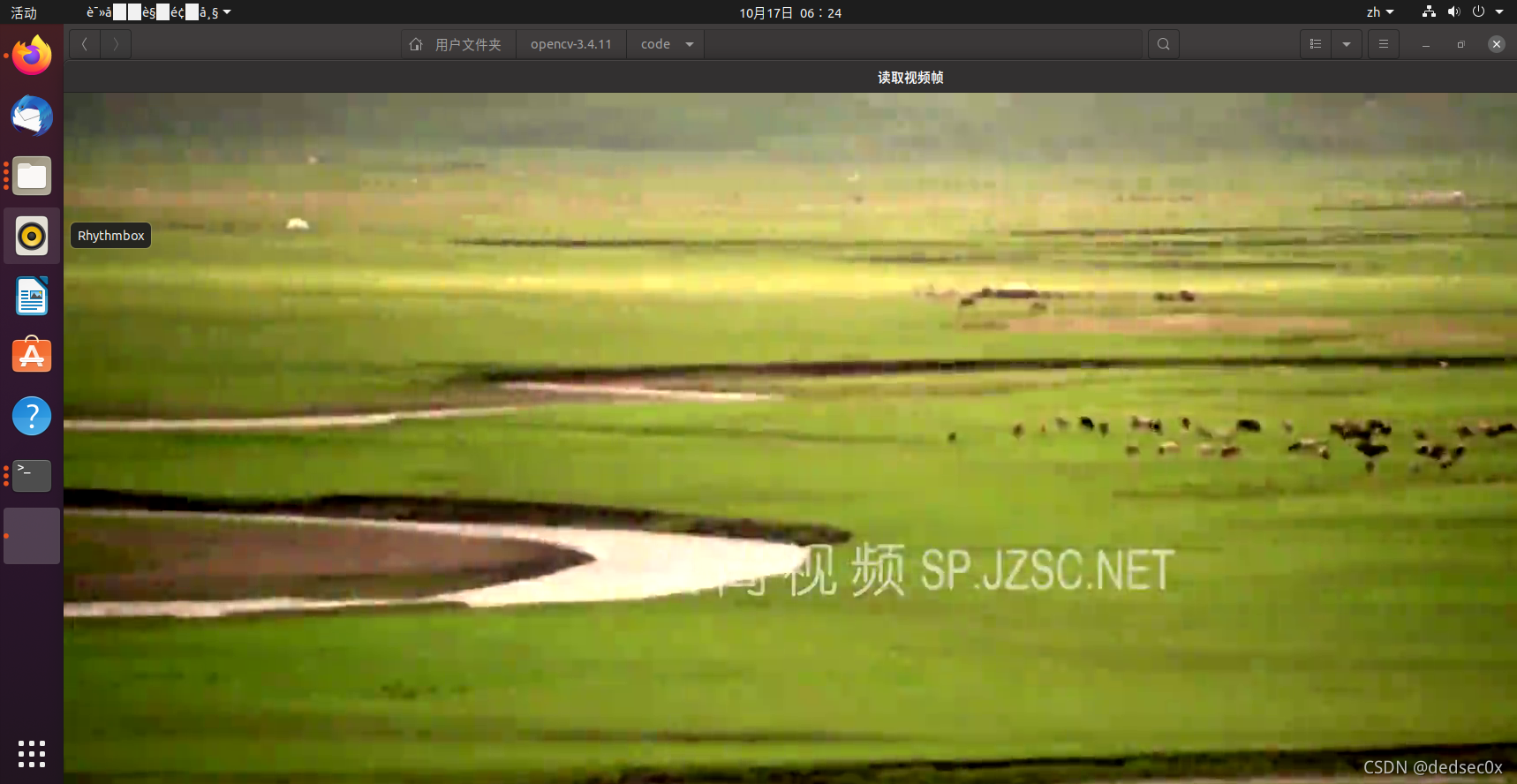This screenshot has height=784, width=1517.
Task: Select the running app below Terminal
Action: tap(32, 536)
